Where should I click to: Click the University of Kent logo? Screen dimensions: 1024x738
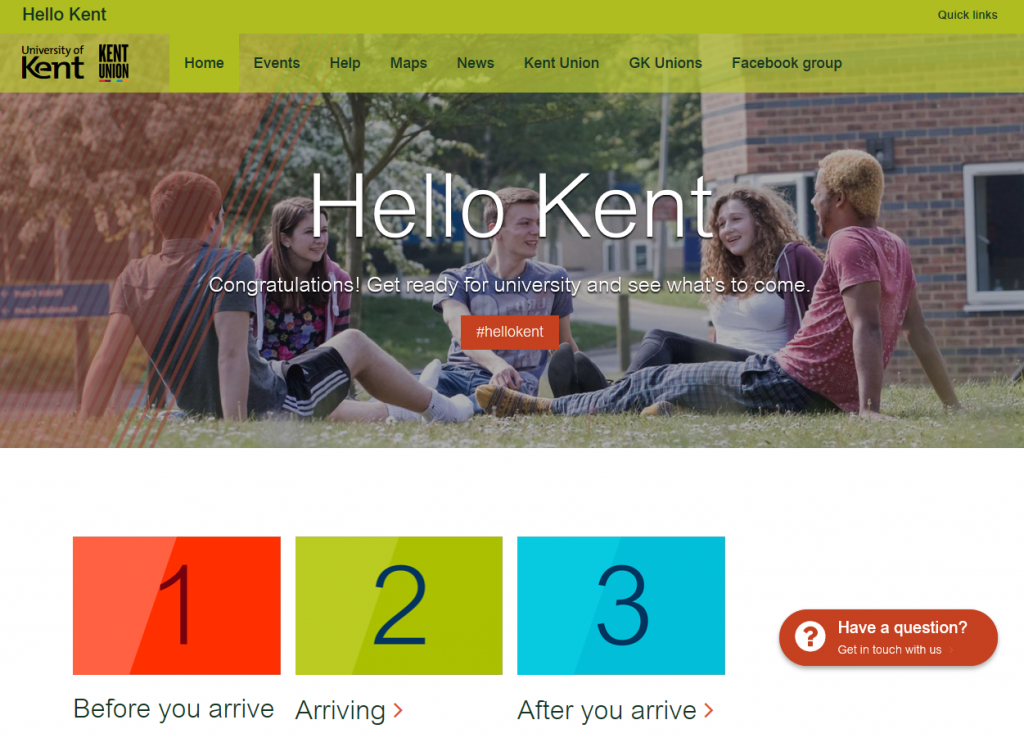[52, 62]
